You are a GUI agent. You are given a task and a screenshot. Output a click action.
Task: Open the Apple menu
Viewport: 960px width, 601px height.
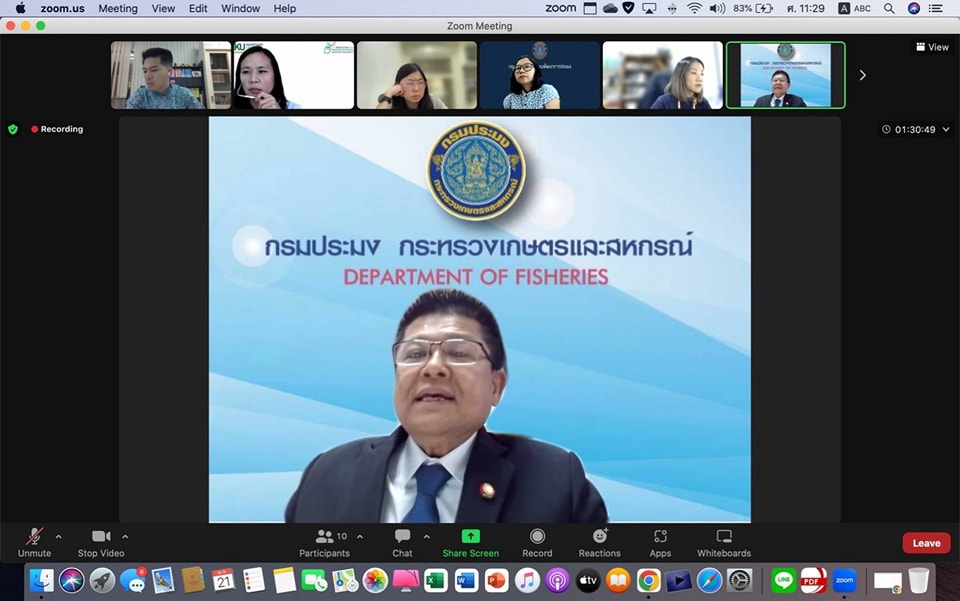coord(20,9)
